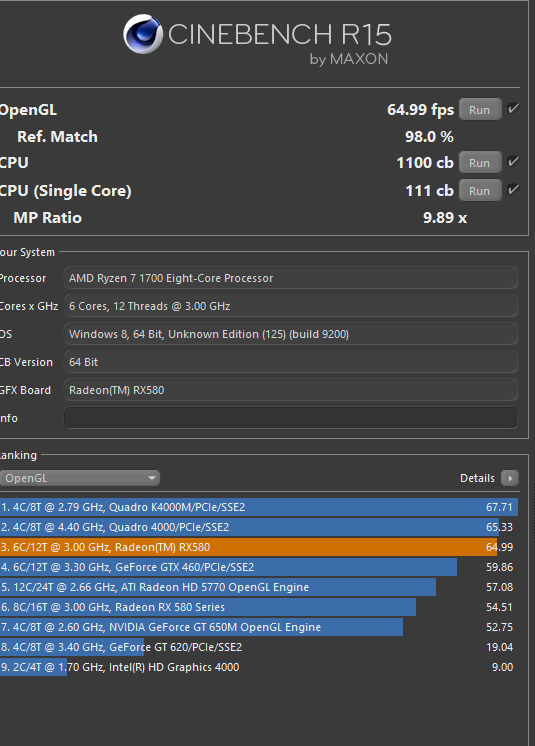Expand ranking Details arrow button
Viewport: 535px width, 746px height.
[510, 478]
